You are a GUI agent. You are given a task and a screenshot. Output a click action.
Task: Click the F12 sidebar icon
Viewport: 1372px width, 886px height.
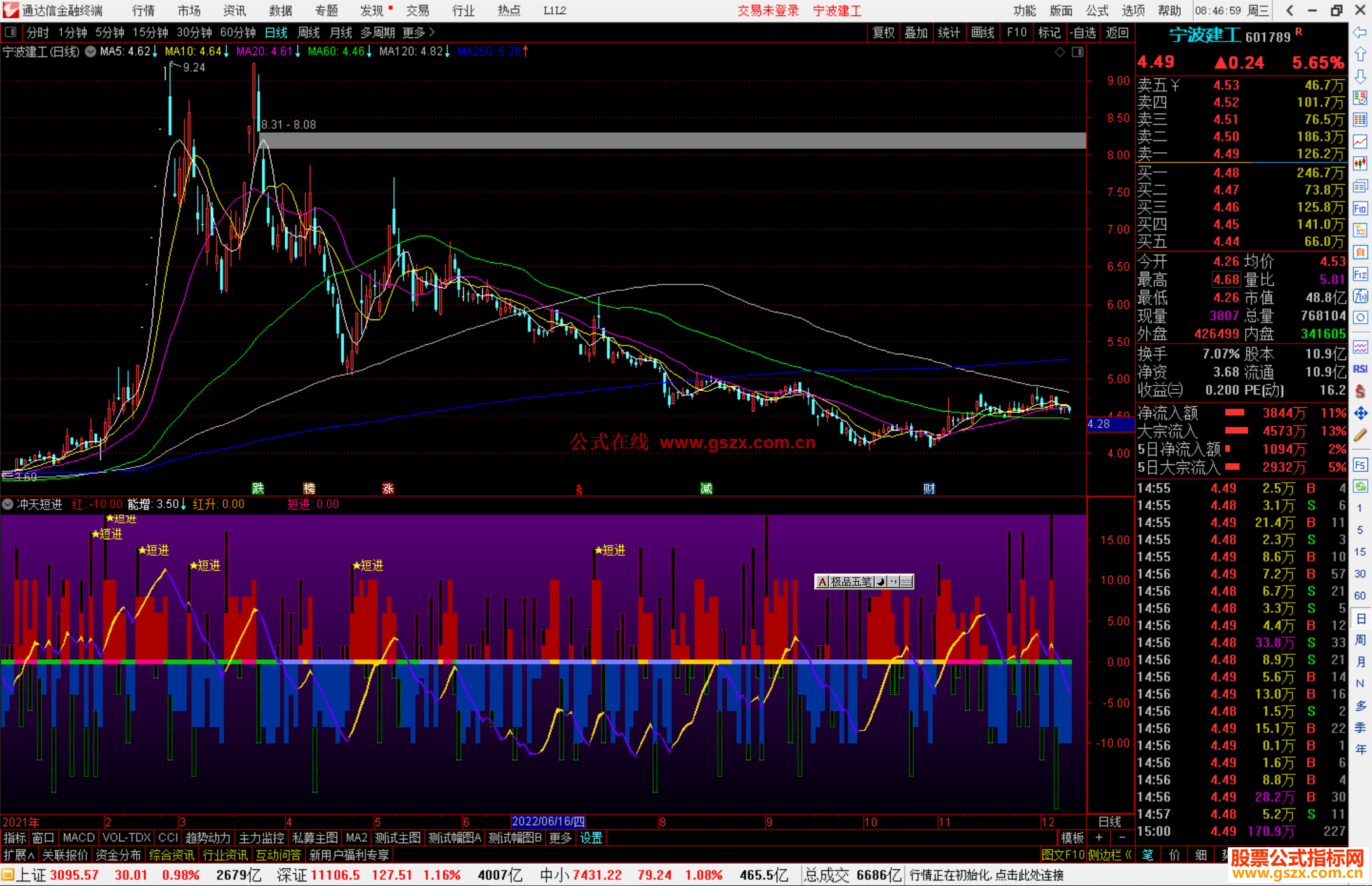pos(1360,274)
